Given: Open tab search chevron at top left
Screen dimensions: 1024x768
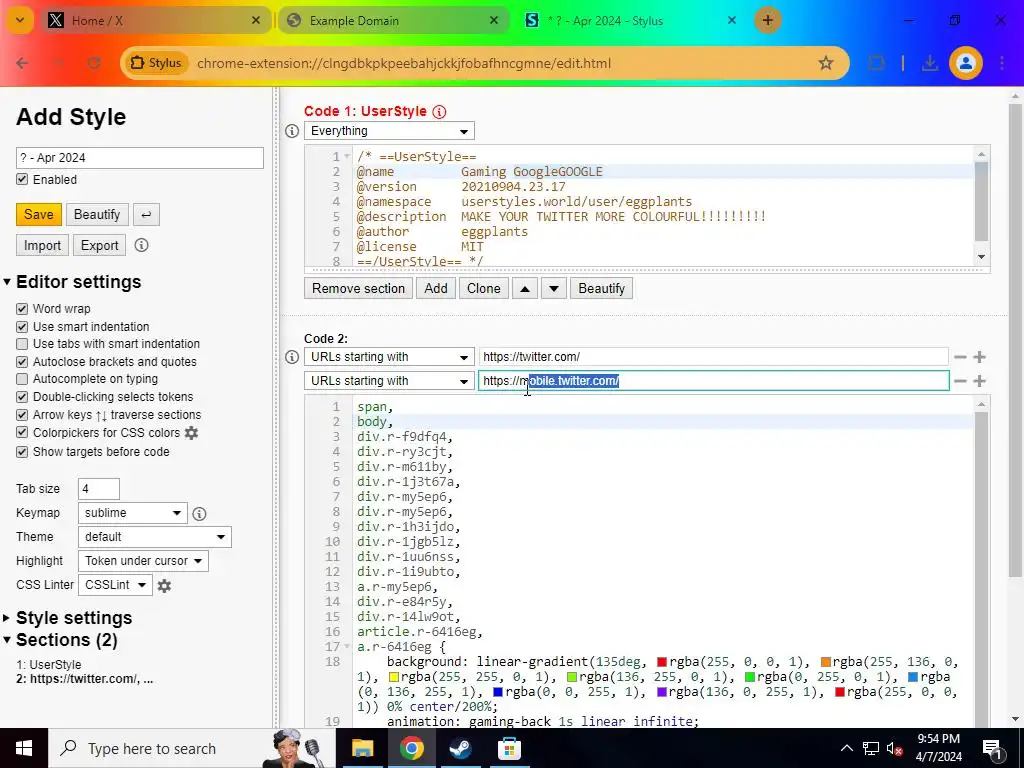Looking at the screenshot, I should 20,20.
